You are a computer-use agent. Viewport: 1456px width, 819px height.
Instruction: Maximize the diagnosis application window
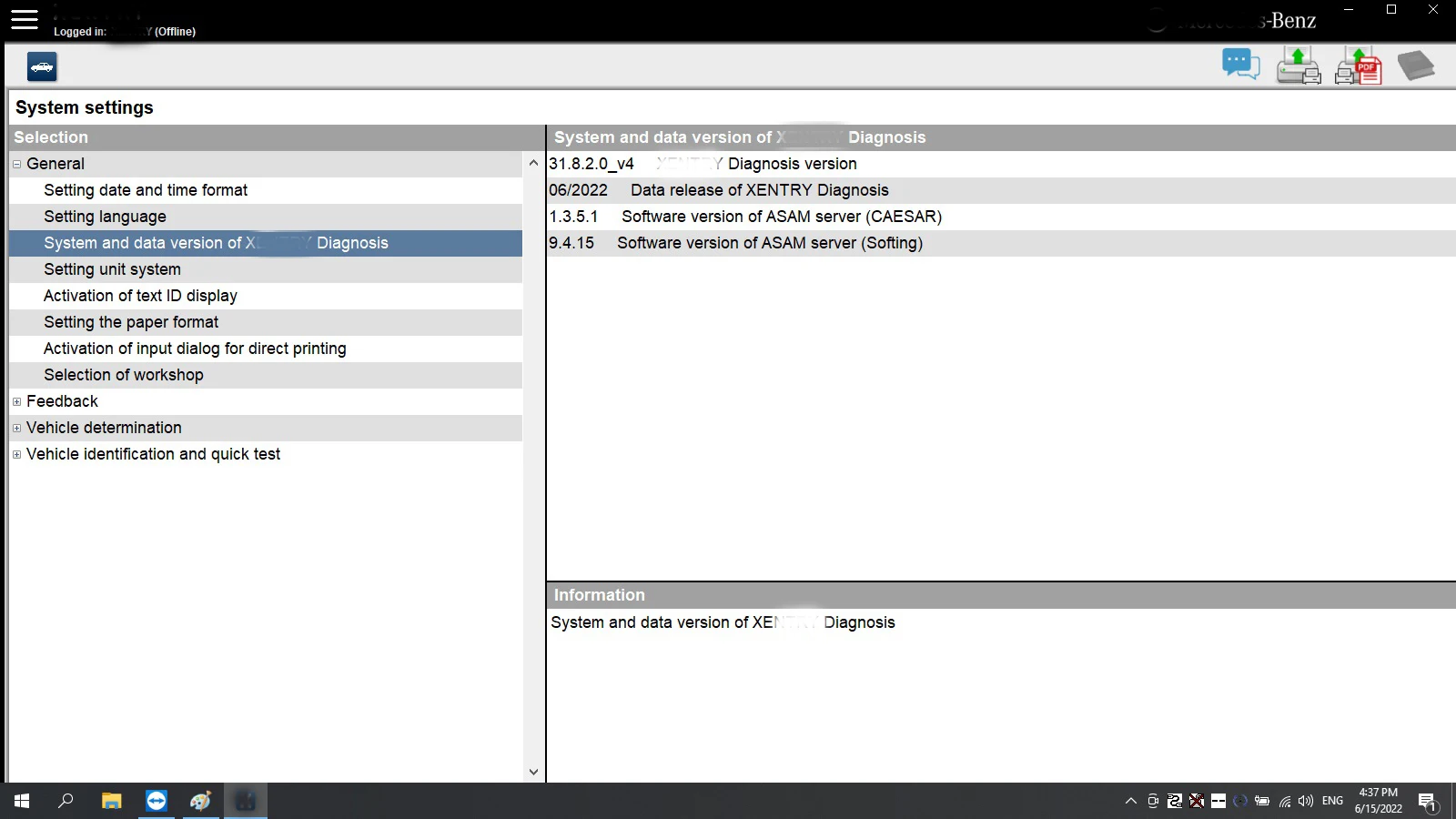1391,10
